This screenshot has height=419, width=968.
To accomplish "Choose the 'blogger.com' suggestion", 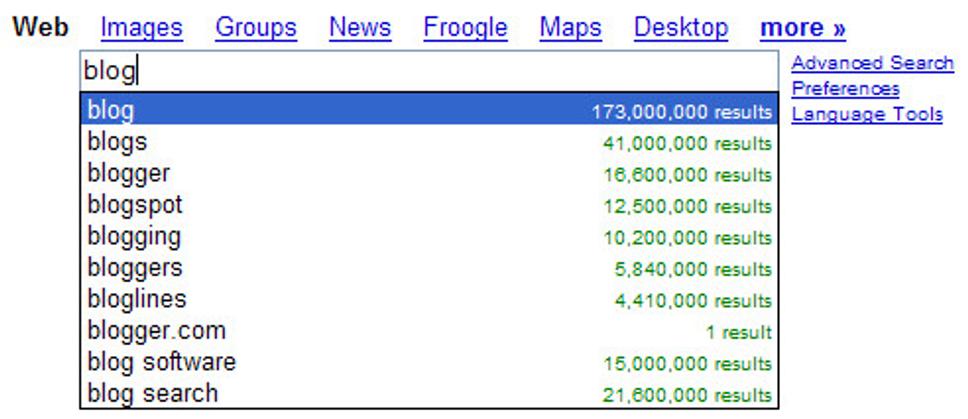I will click(429, 331).
